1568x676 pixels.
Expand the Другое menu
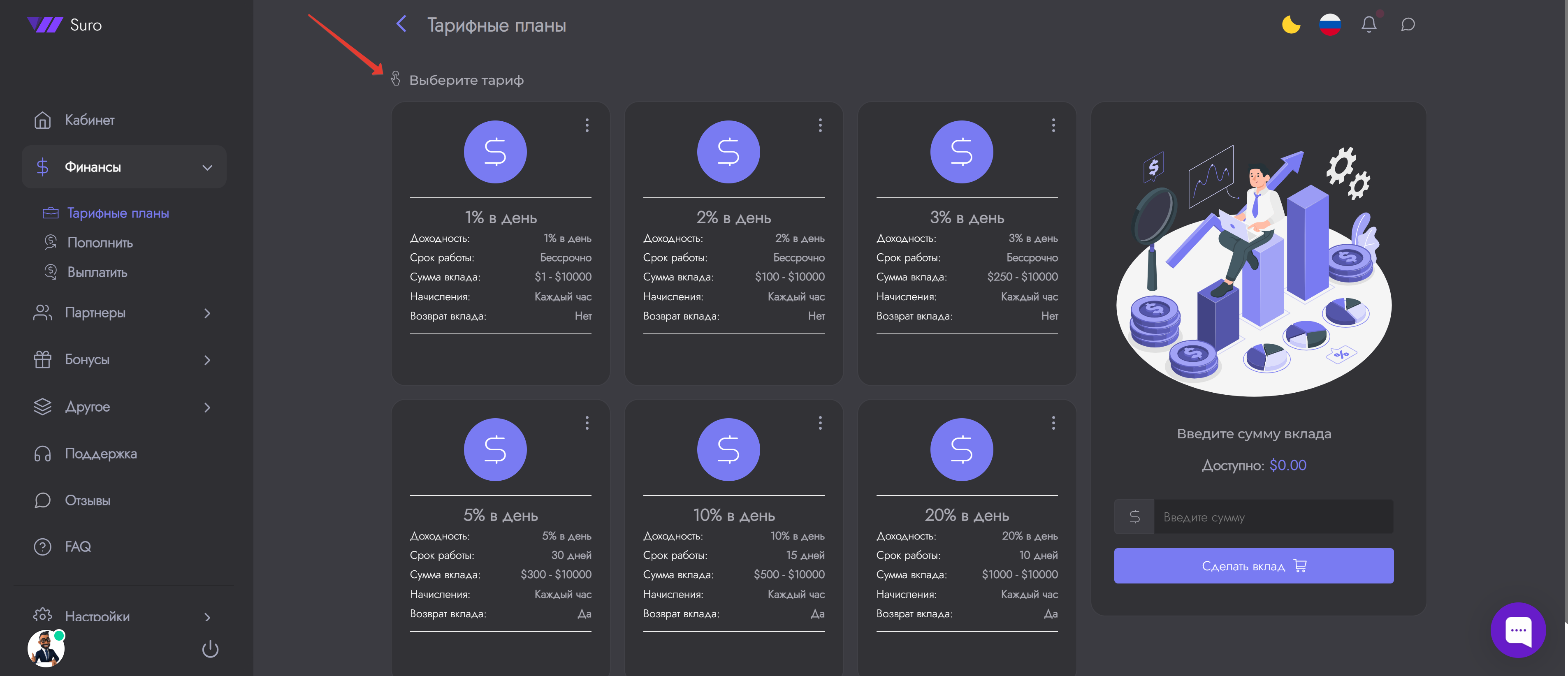124,406
